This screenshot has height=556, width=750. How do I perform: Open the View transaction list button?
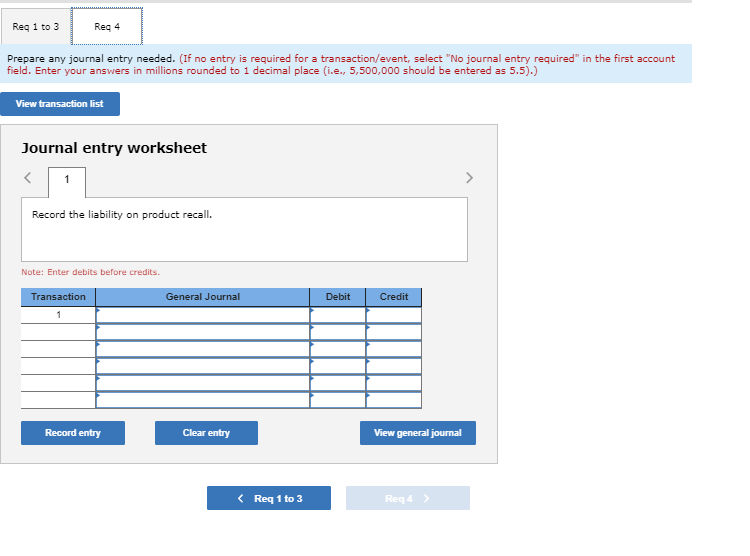point(60,104)
